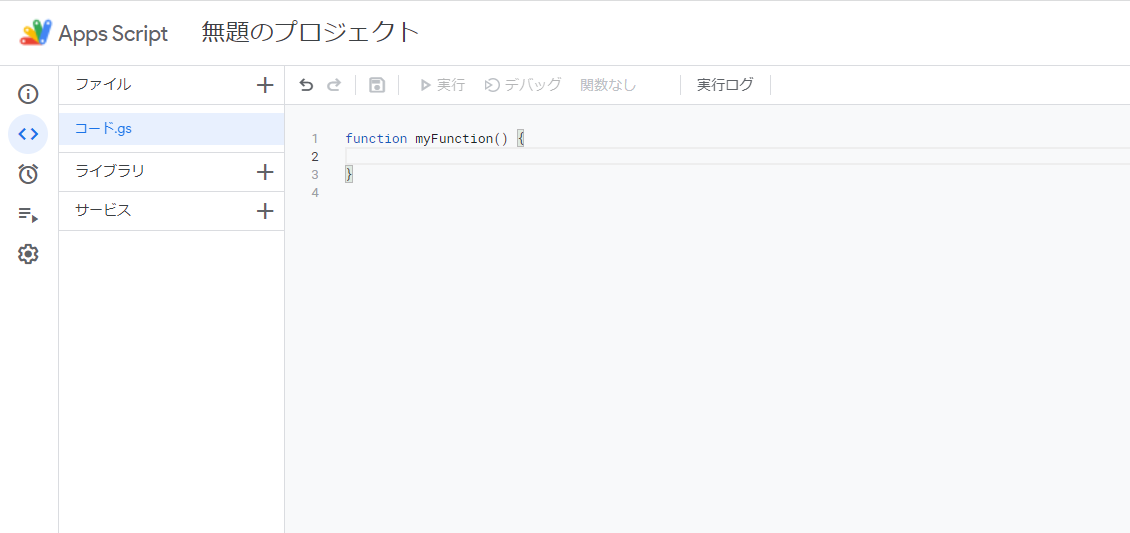Select the Editor code icon in sidebar

tap(28, 134)
